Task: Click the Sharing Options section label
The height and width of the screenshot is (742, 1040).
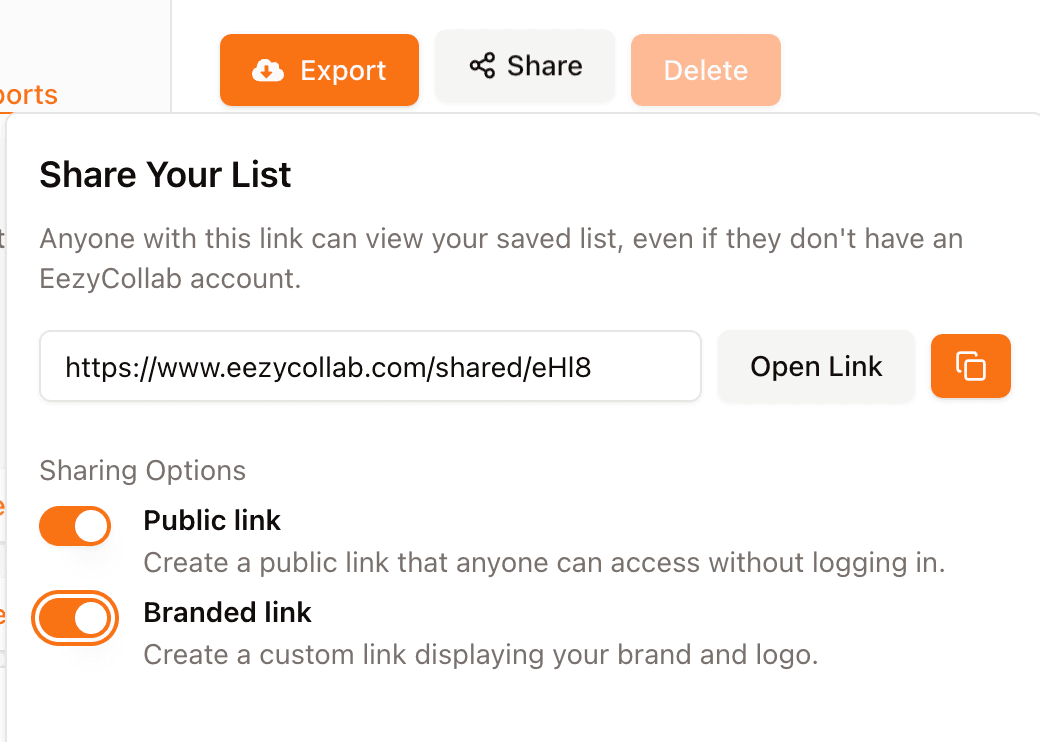Action: [x=143, y=470]
